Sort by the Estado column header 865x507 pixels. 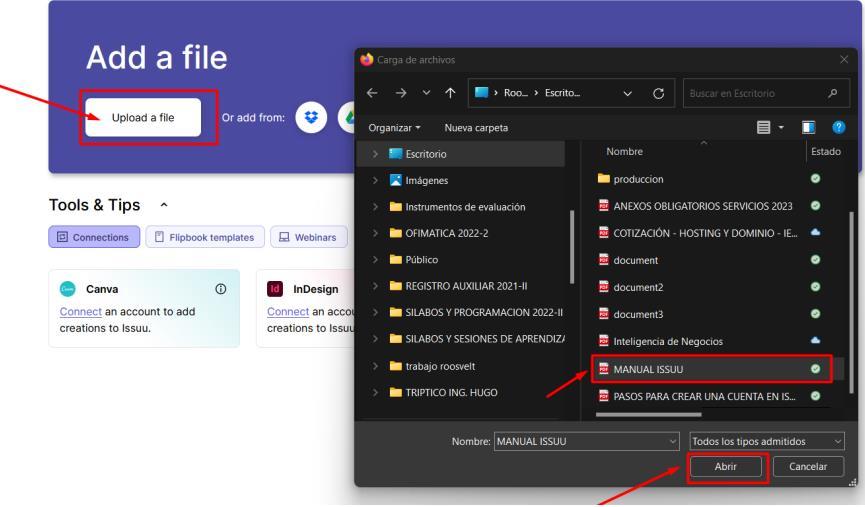826,151
